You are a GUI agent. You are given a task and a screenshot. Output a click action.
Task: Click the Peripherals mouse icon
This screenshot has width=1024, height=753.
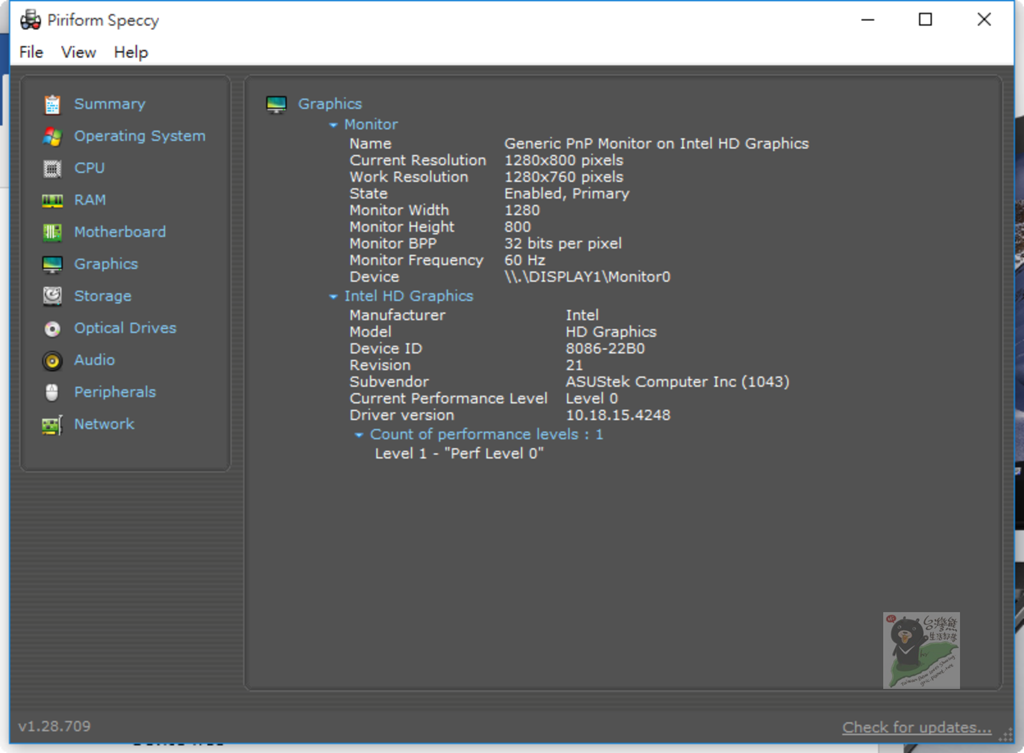(52, 392)
